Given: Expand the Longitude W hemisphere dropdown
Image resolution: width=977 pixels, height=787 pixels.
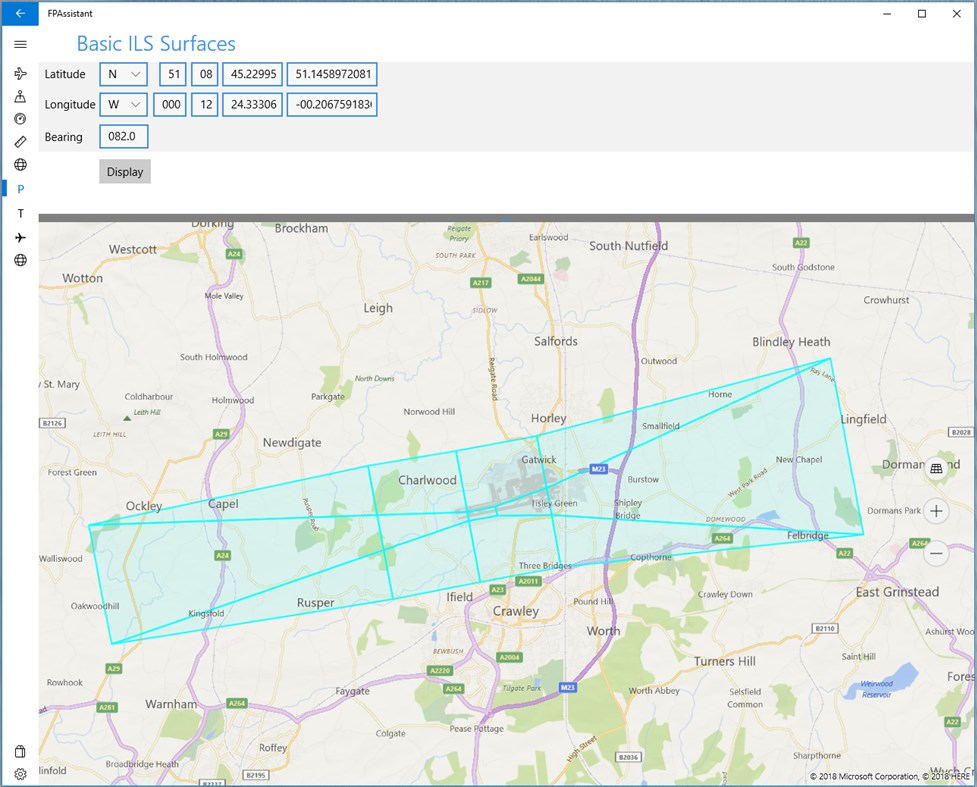Looking at the screenshot, I should [x=123, y=105].
